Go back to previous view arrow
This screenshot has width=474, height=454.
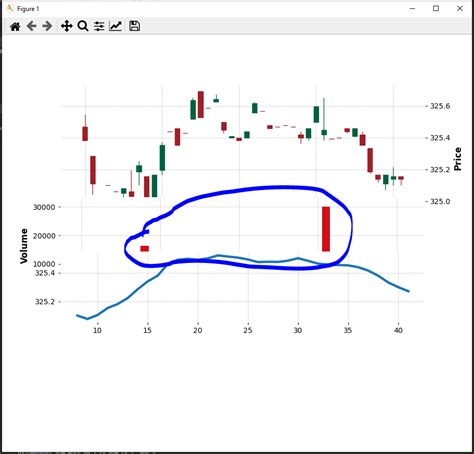(31, 26)
